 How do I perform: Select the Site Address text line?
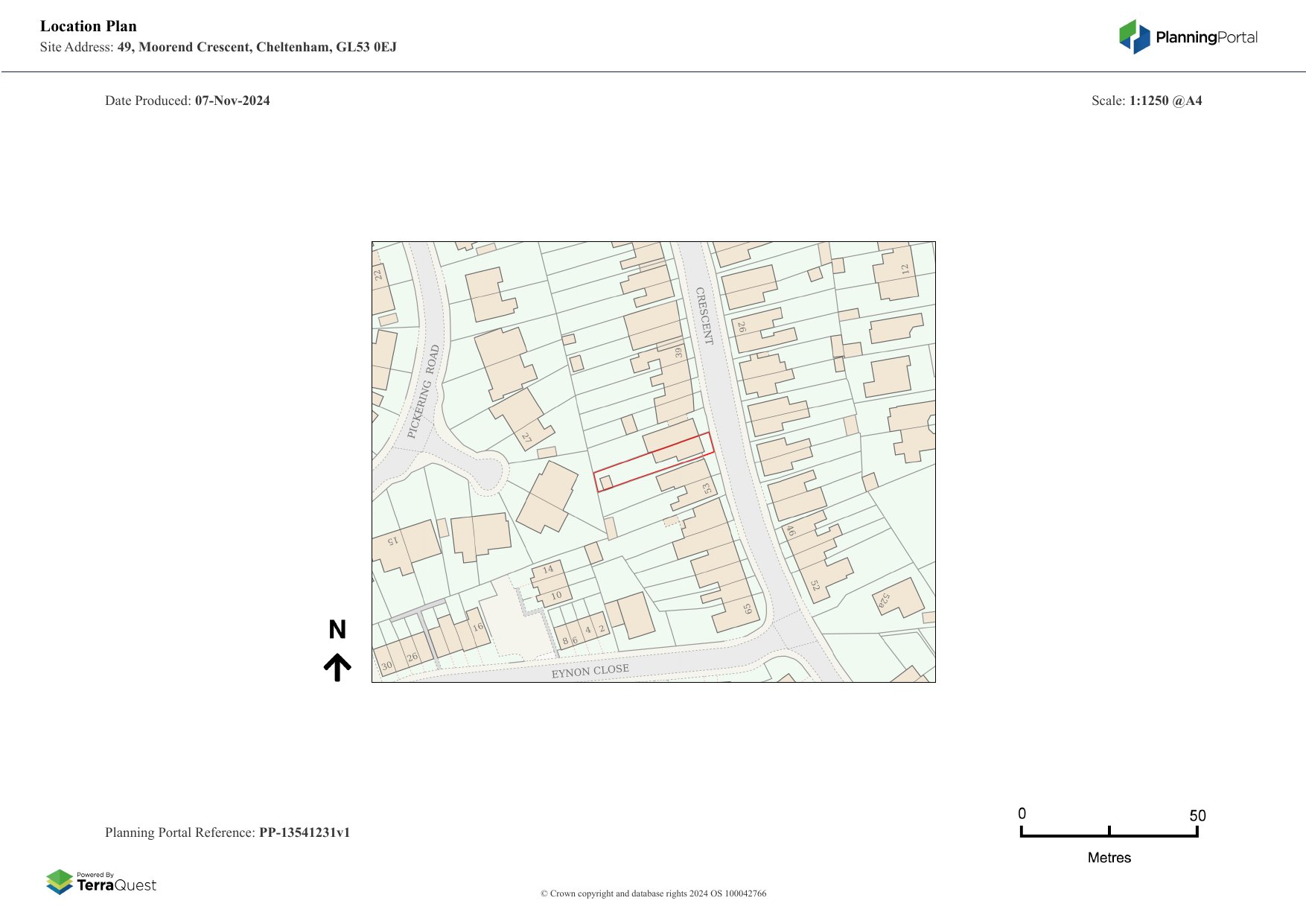tap(218, 47)
